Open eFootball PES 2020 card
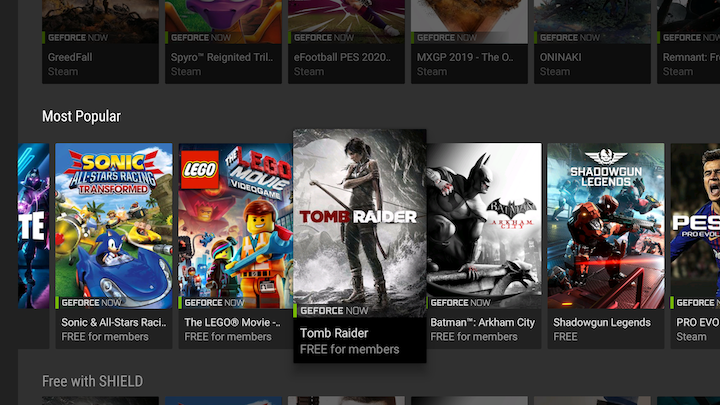This screenshot has height=405, width=720. click(x=346, y=42)
